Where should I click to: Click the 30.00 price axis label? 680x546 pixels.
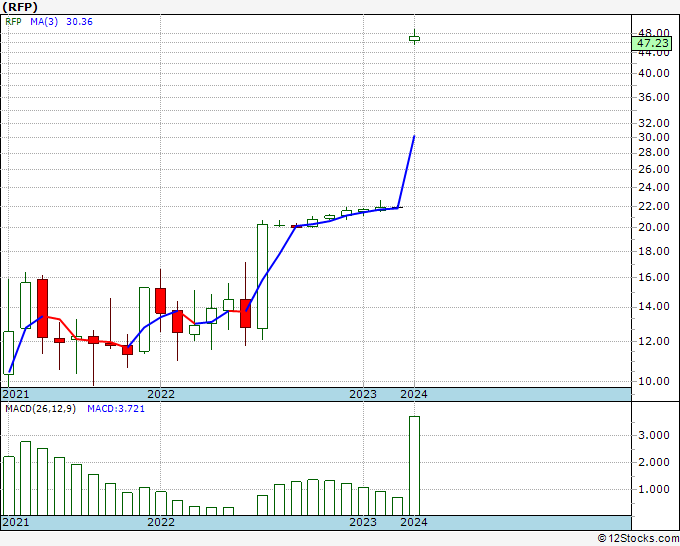(654, 137)
